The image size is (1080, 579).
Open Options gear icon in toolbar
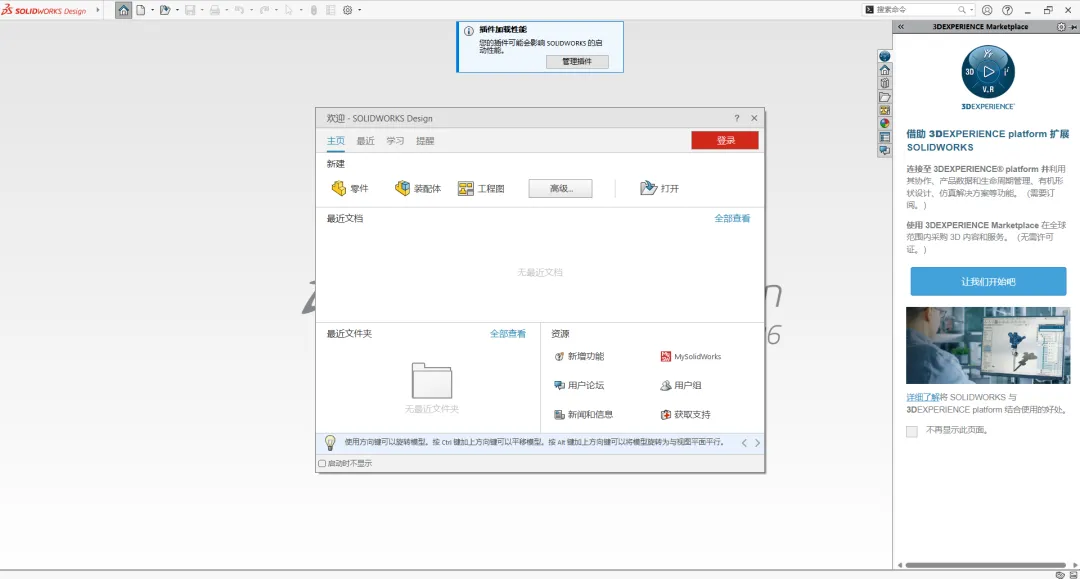348,10
